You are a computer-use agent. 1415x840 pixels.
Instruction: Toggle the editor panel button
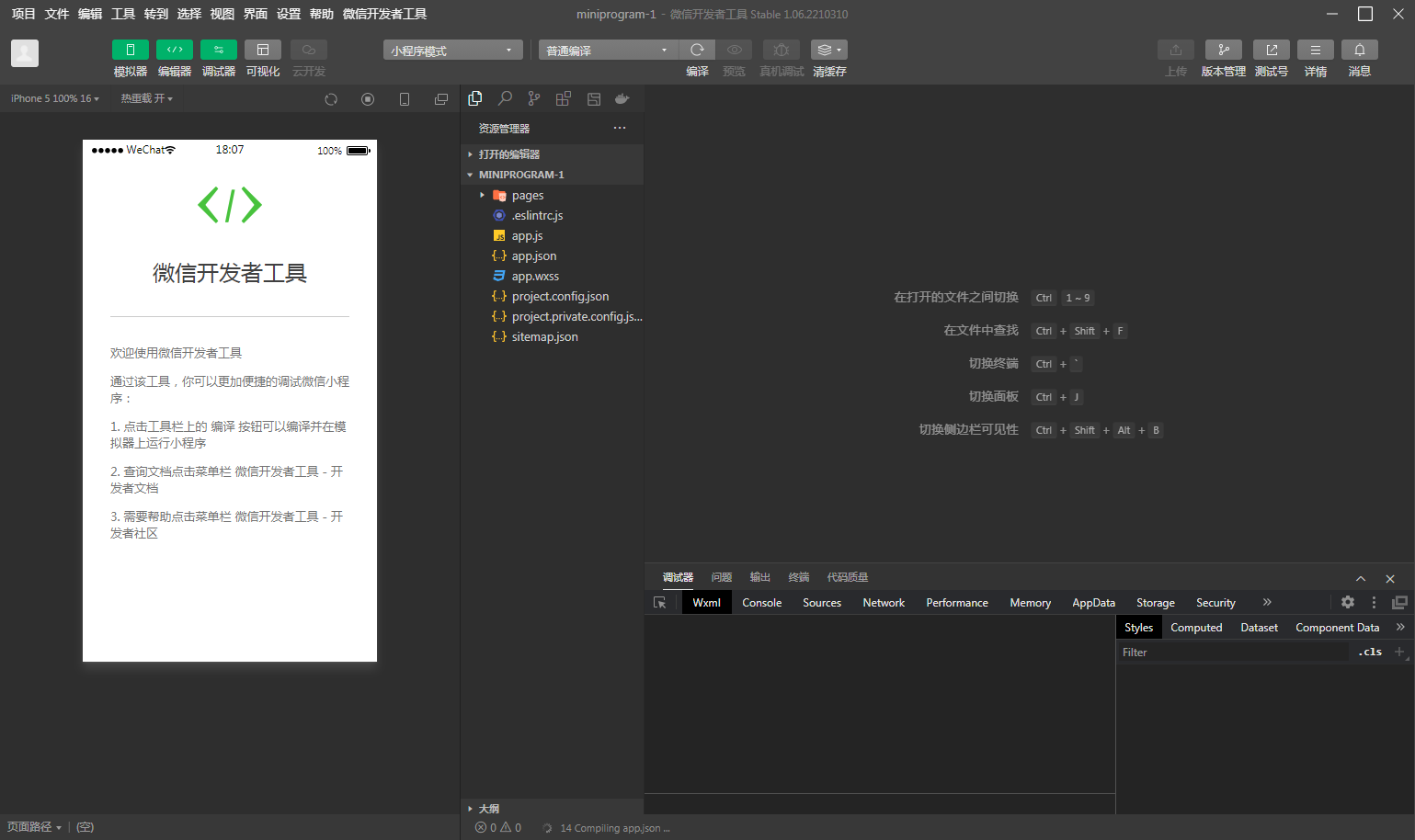(174, 50)
